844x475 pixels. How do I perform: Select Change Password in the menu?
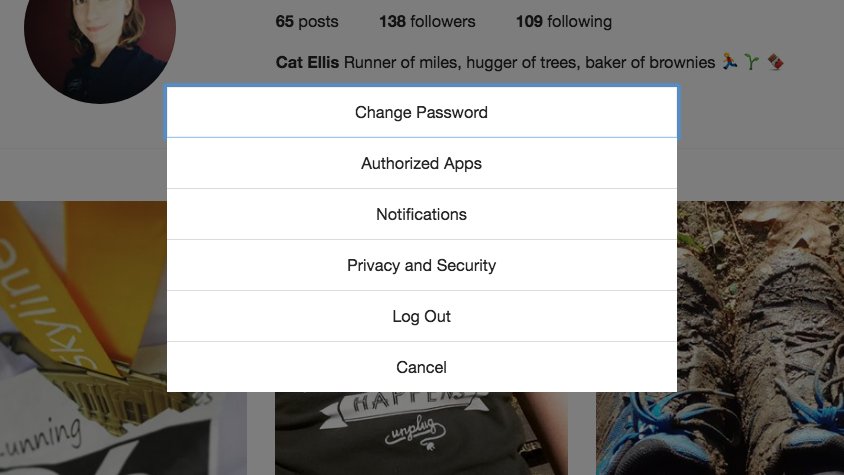point(421,112)
